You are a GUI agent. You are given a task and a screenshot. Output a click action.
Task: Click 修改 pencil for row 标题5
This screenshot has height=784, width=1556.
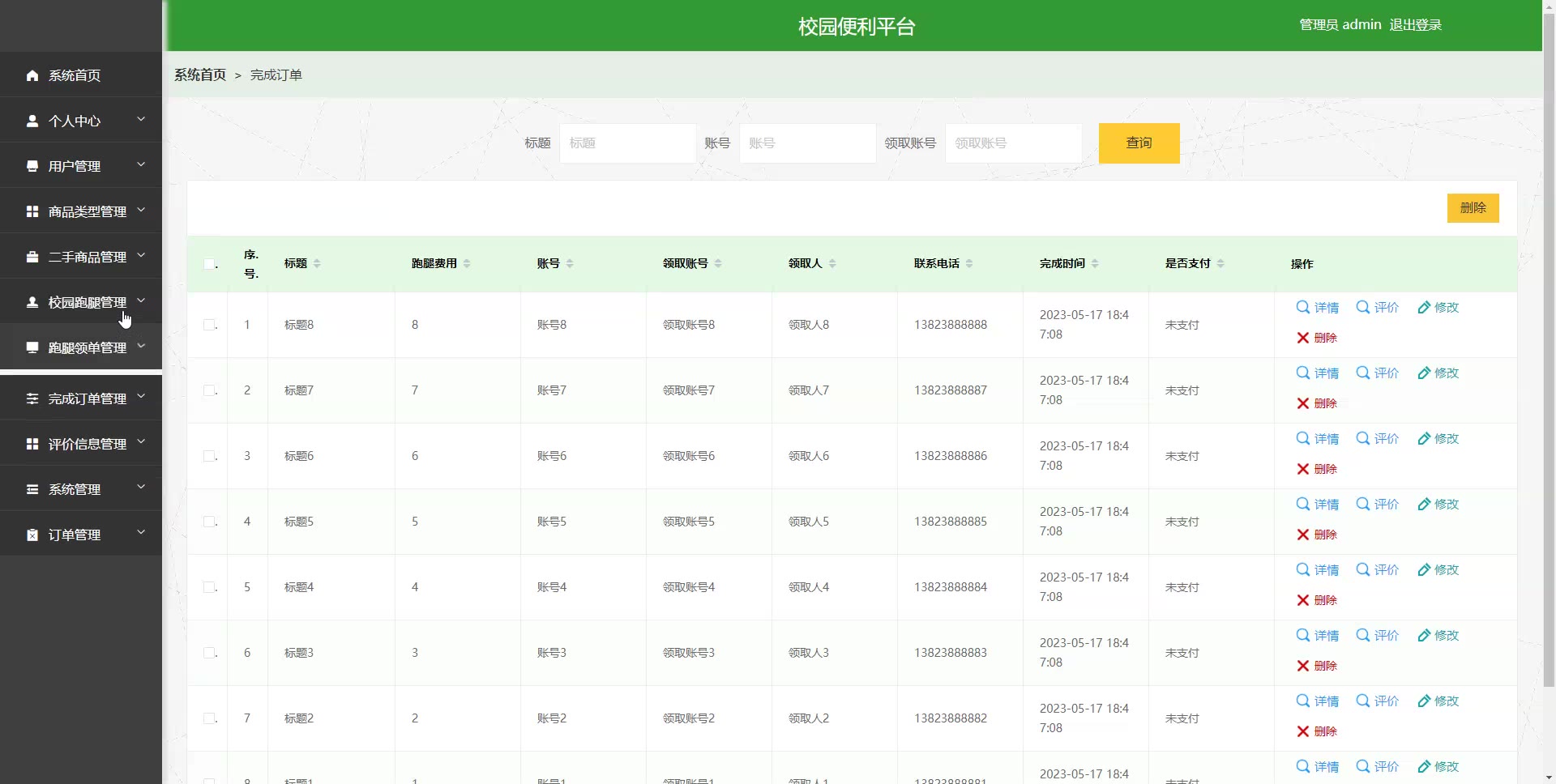coord(1438,504)
